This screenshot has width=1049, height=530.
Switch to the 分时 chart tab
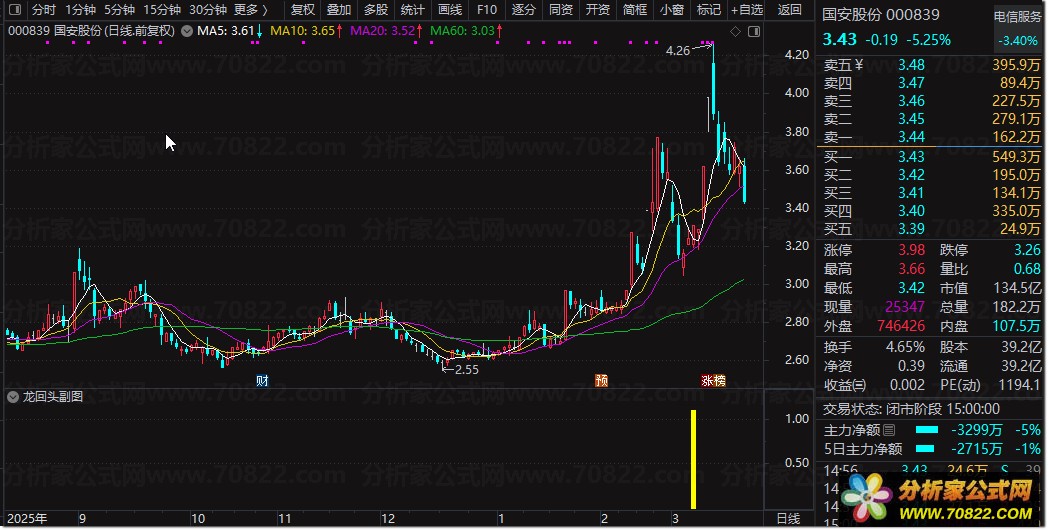pos(43,10)
